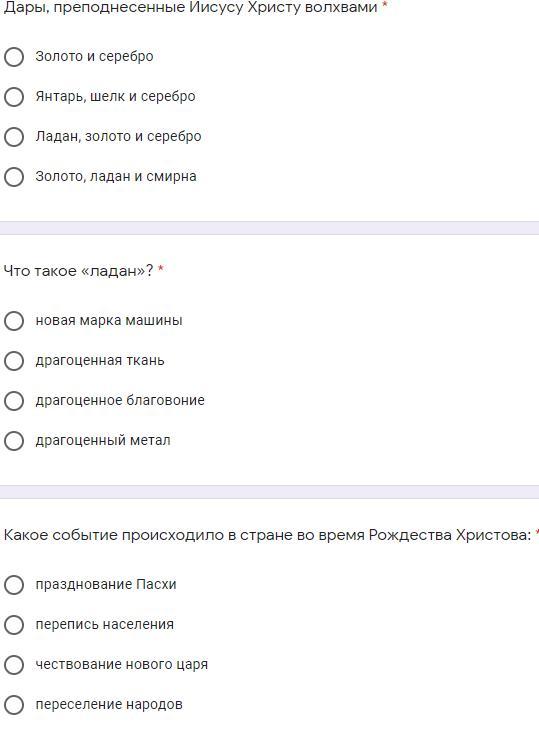Pick the answer драгоценное благовоние
The width and height of the screenshot is (539, 742).
(x=14, y=401)
